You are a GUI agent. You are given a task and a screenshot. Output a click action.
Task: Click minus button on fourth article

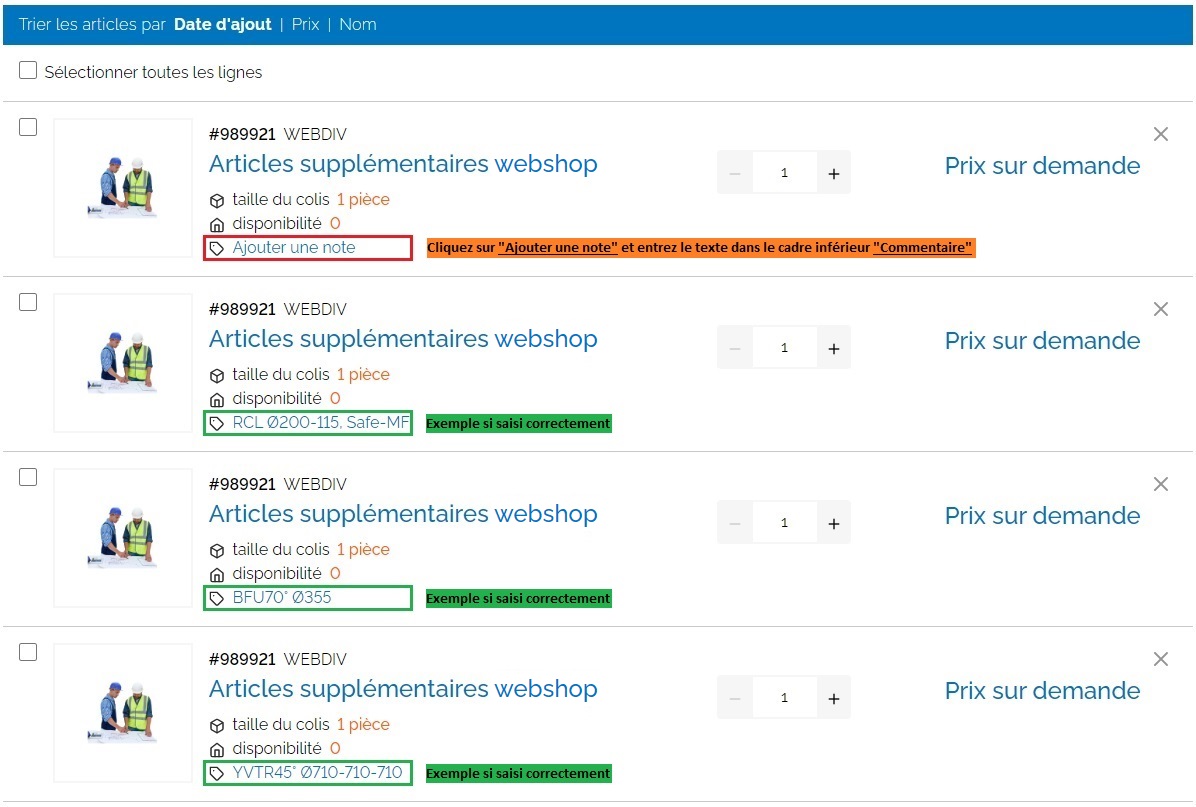(735, 698)
